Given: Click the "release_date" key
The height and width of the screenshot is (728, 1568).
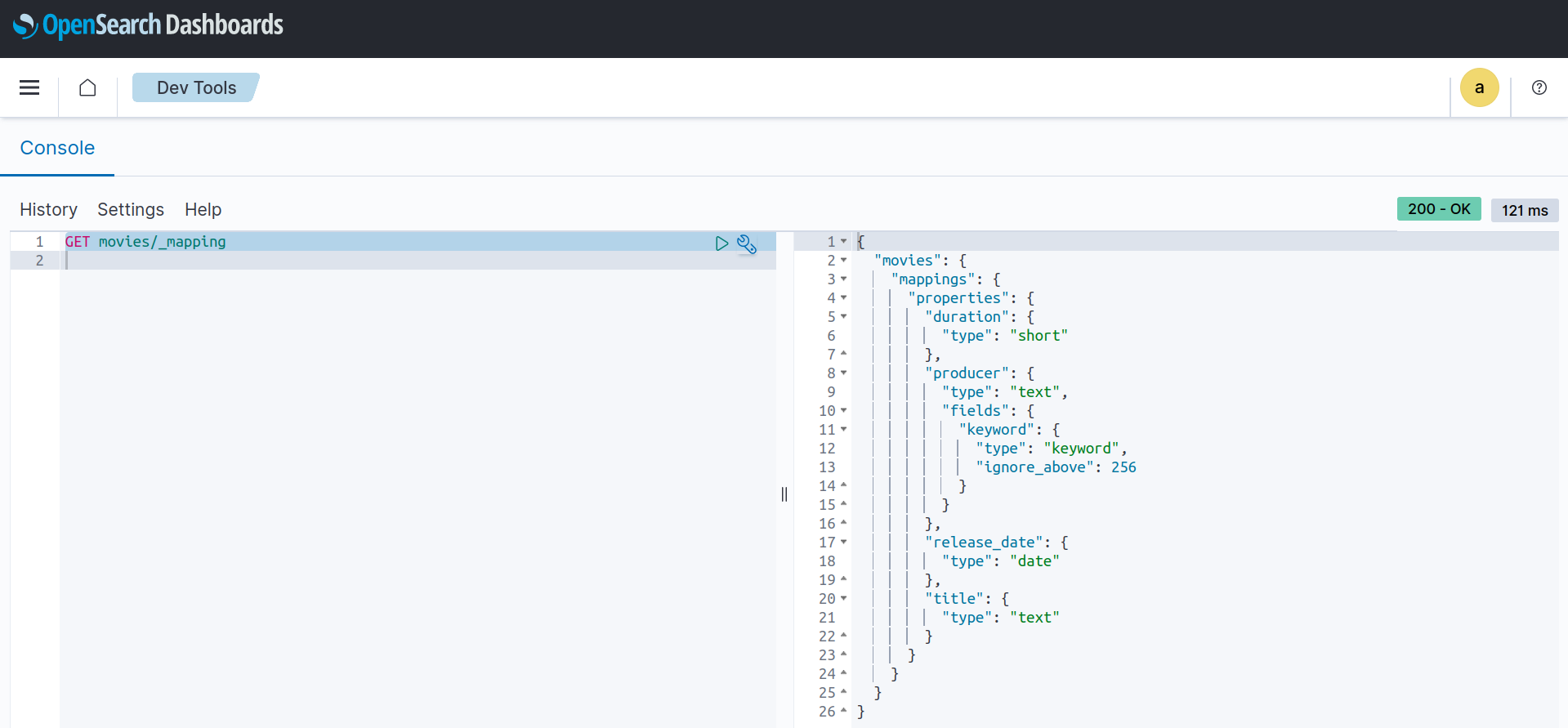Looking at the screenshot, I should [x=985, y=543].
